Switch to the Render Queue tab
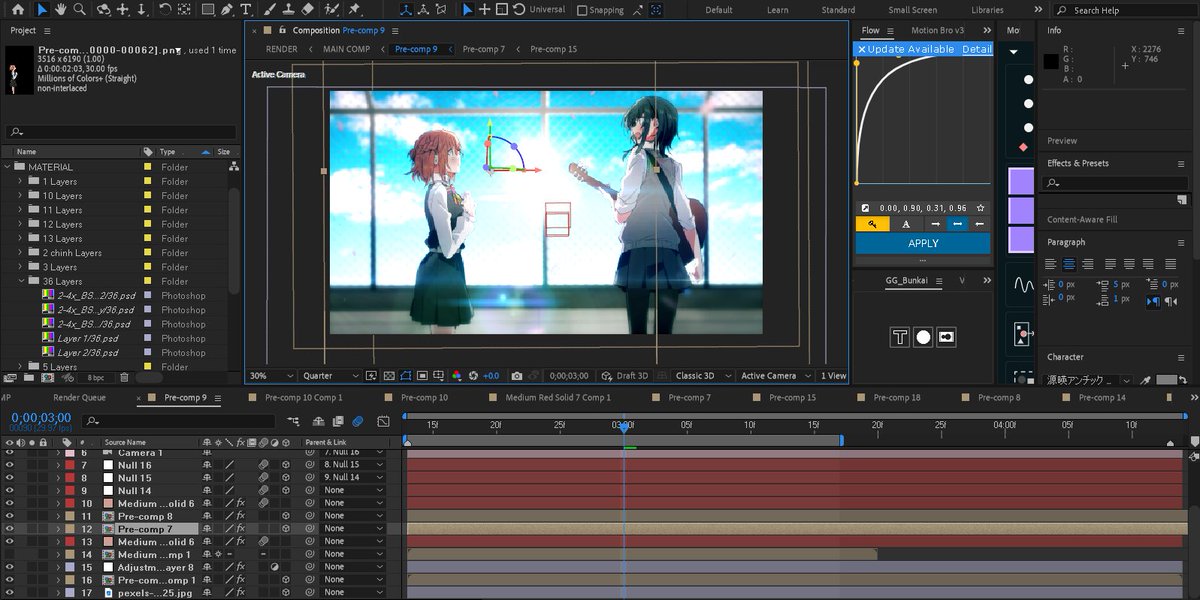The height and width of the screenshot is (600, 1200). pyautogui.click(x=79, y=398)
